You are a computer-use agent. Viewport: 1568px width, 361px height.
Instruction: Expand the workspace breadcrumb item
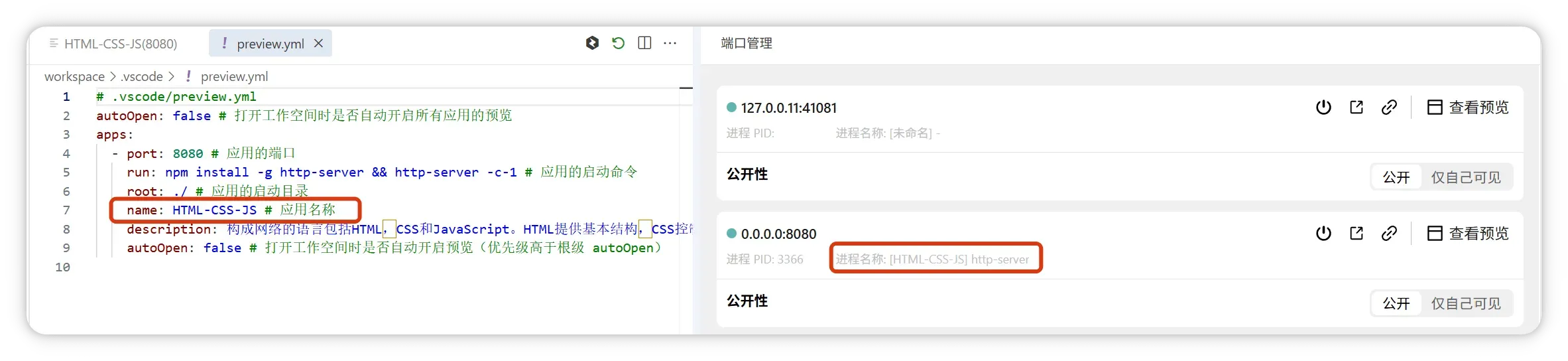[x=74, y=77]
